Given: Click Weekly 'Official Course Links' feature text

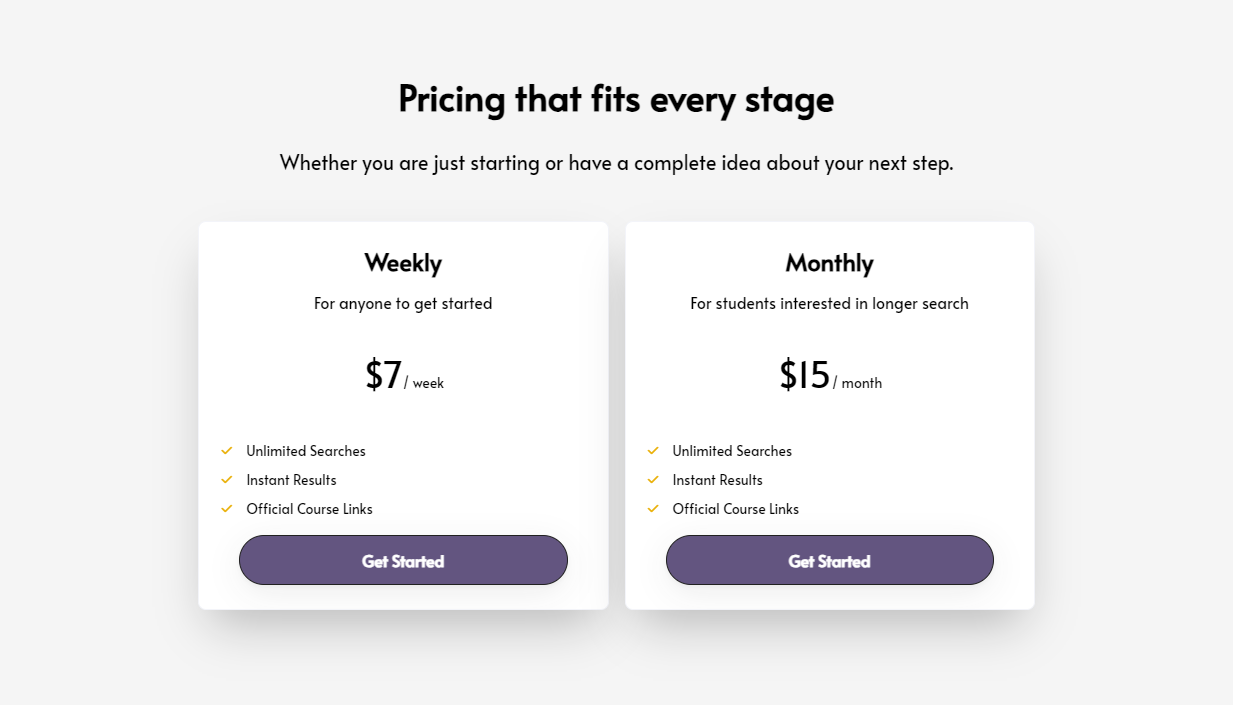Looking at the screenshot, I should pos(309,509).
